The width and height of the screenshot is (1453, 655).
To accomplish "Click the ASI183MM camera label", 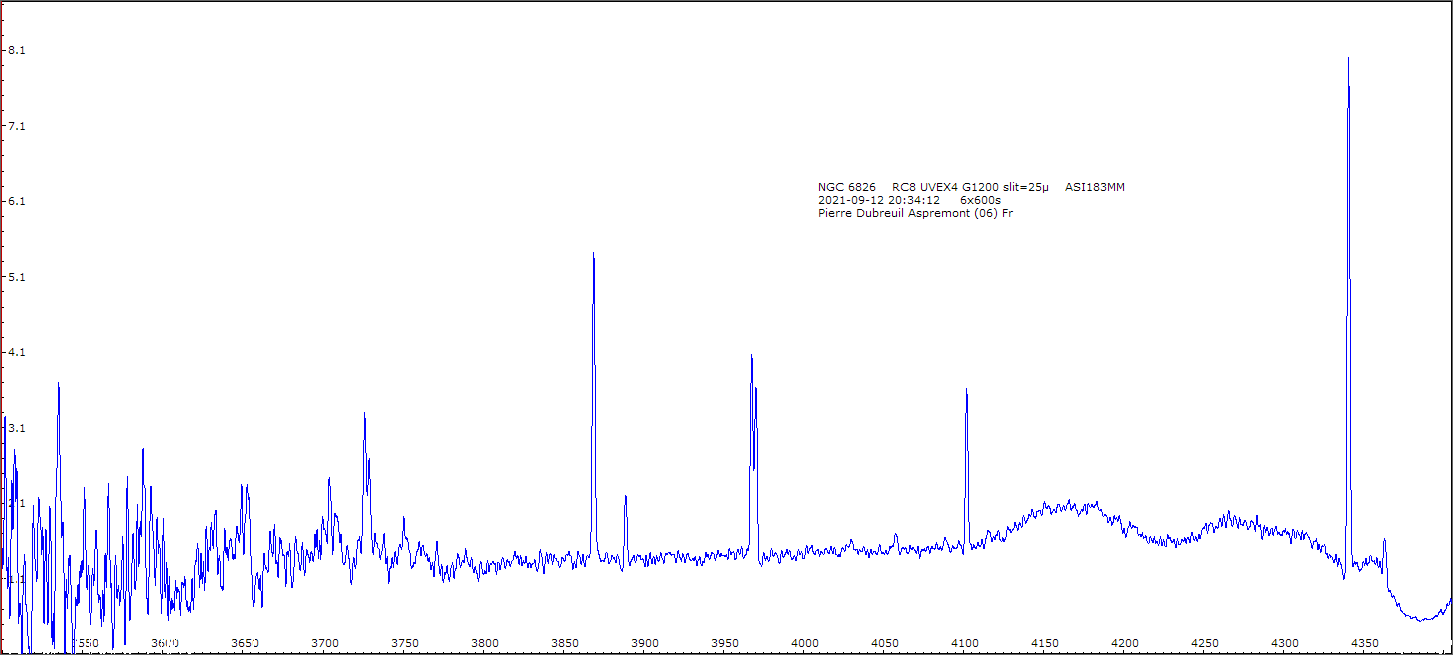I will [1094, 187].
